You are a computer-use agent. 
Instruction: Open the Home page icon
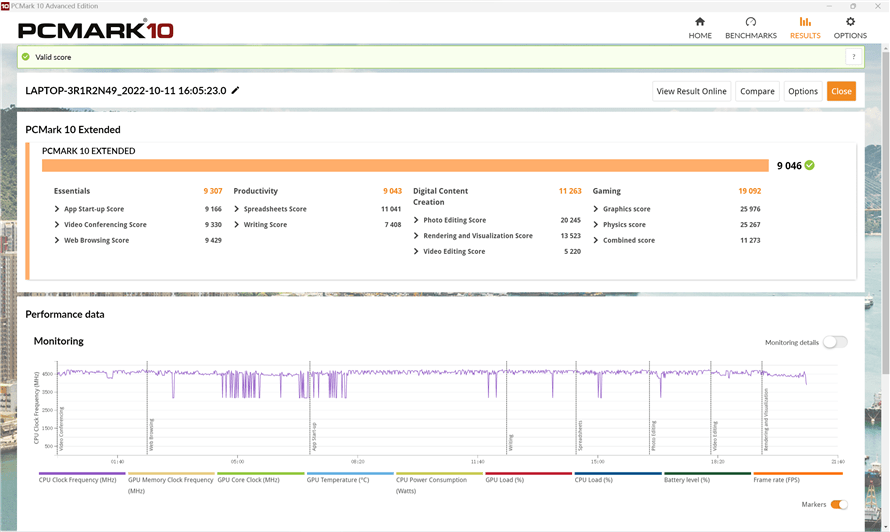(700, 22)
